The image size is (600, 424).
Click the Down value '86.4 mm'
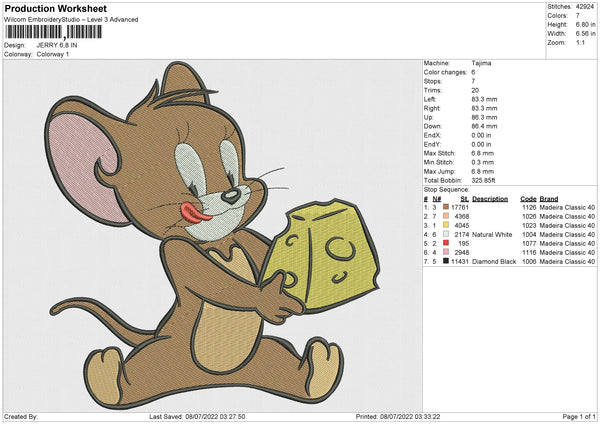[x=484, y=126]
